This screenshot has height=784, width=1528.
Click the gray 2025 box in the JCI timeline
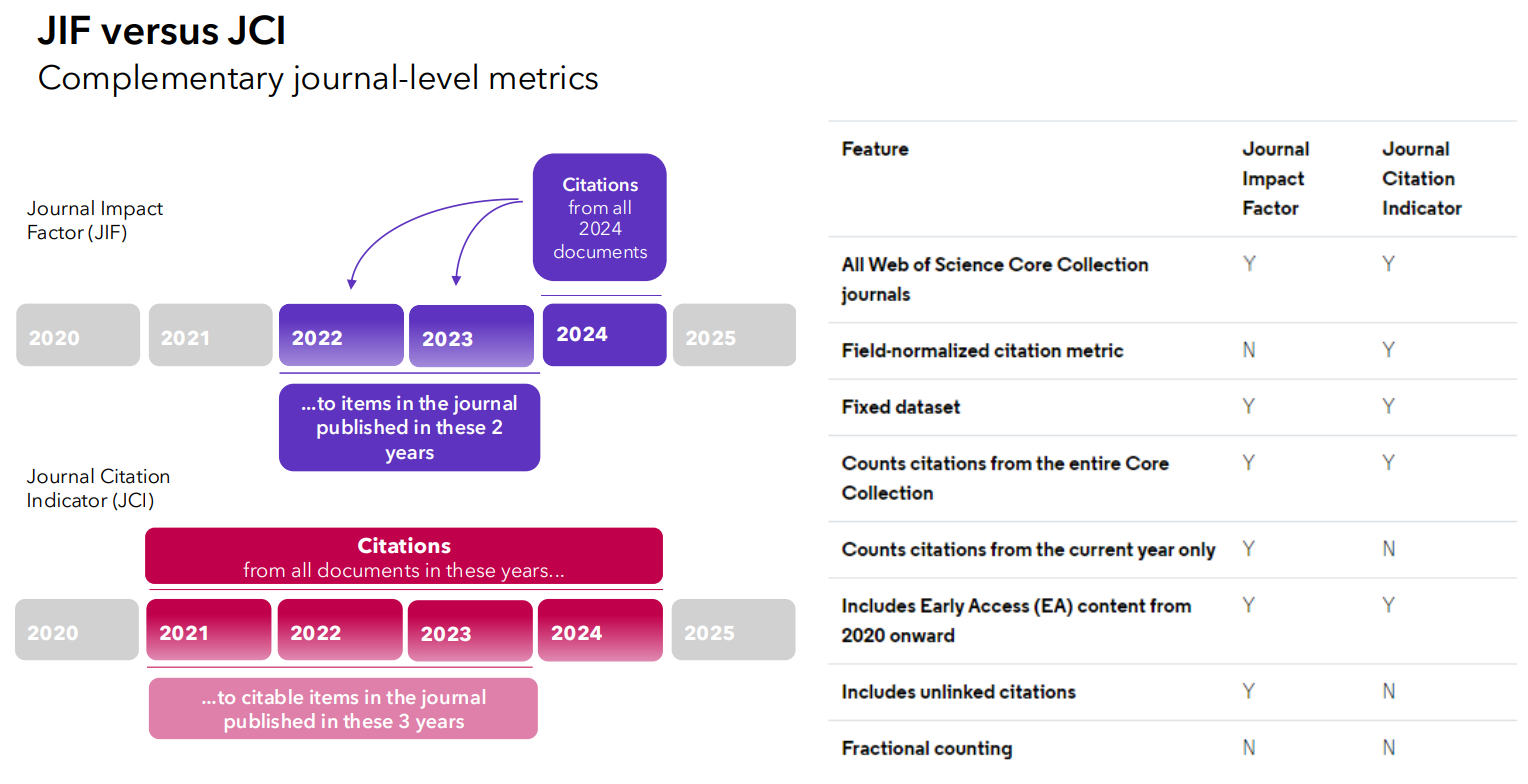[733, 630]
